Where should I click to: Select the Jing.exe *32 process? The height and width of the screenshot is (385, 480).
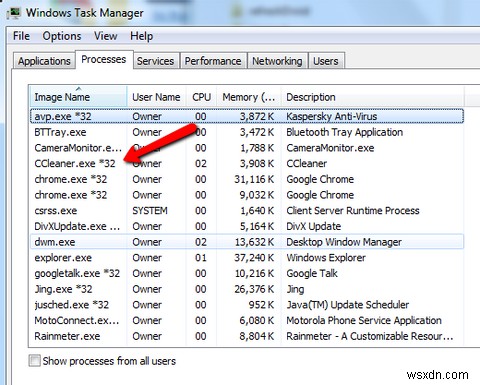coord(247,289)
